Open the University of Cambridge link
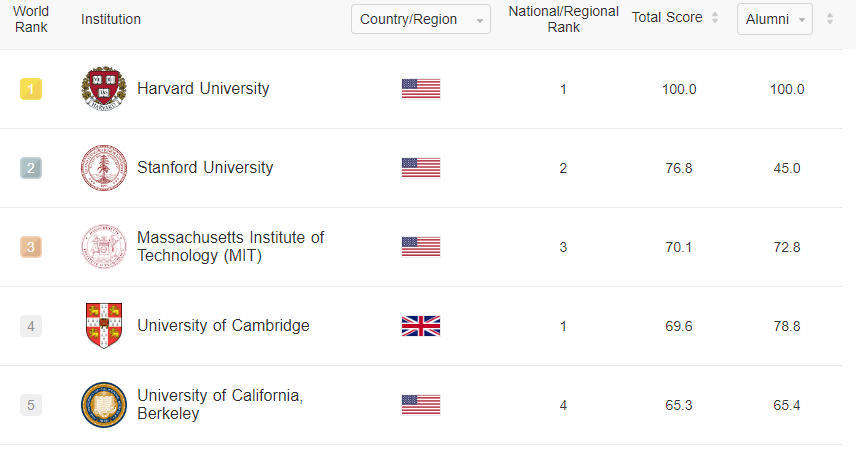The height and width of the screenshot is (449, 856). (x=223, y=326)
